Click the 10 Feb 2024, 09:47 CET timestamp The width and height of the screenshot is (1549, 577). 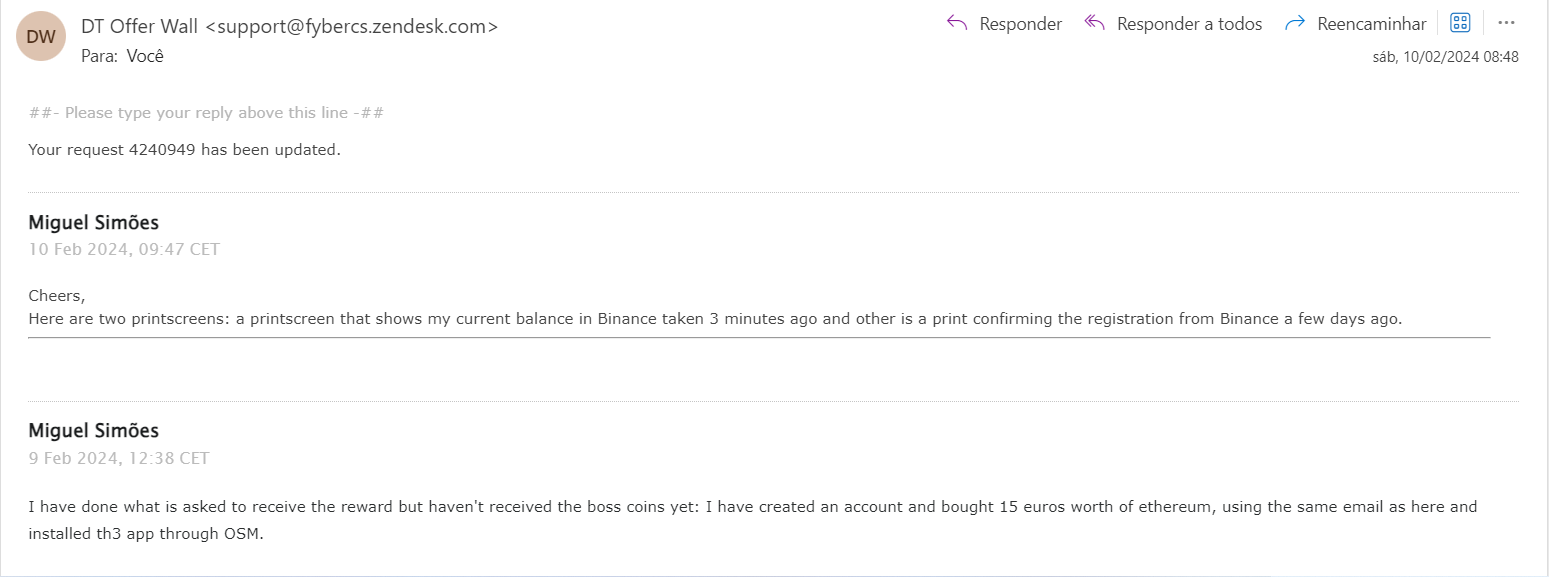click(124, 249)
